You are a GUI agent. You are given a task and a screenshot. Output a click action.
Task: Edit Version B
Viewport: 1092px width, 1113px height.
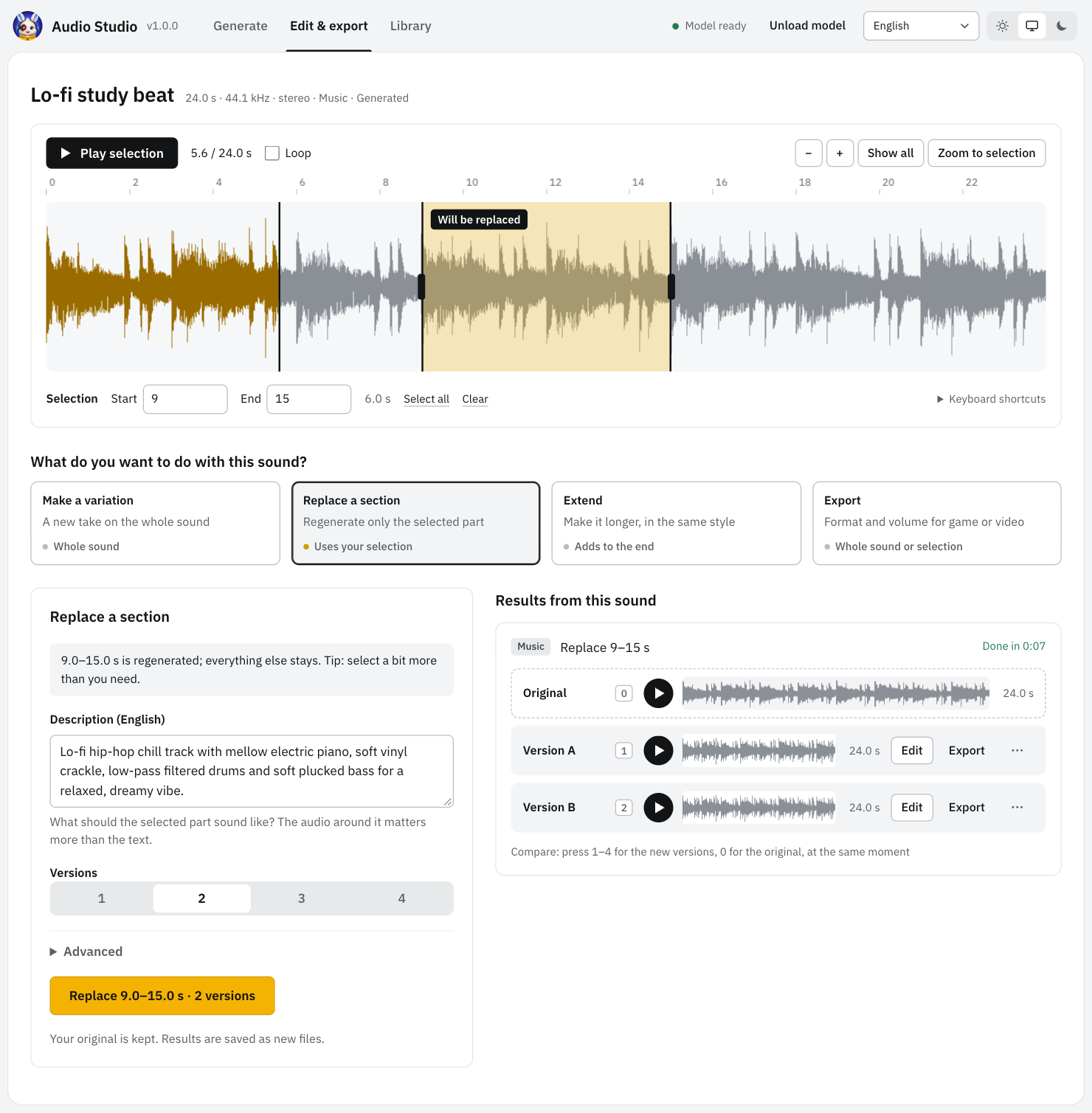(x=912, y=808)
